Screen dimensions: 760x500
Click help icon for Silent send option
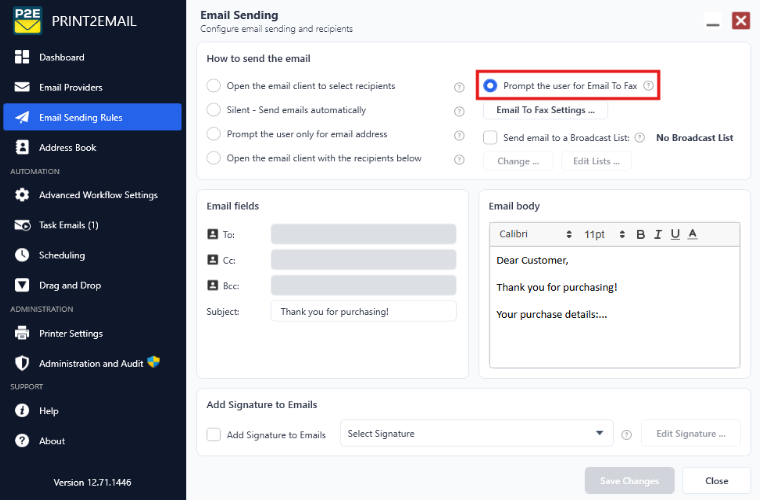pos(459,111)
